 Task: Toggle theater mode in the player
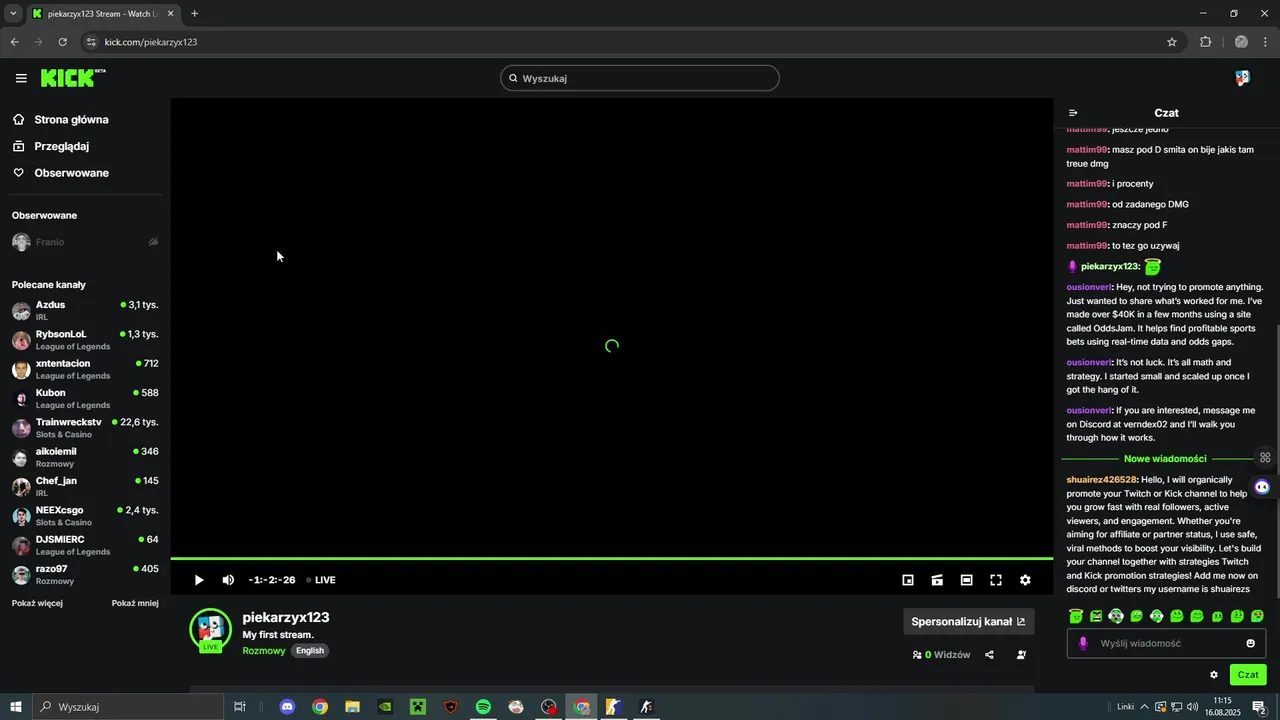pyautogui.click(x=966, y=580)
